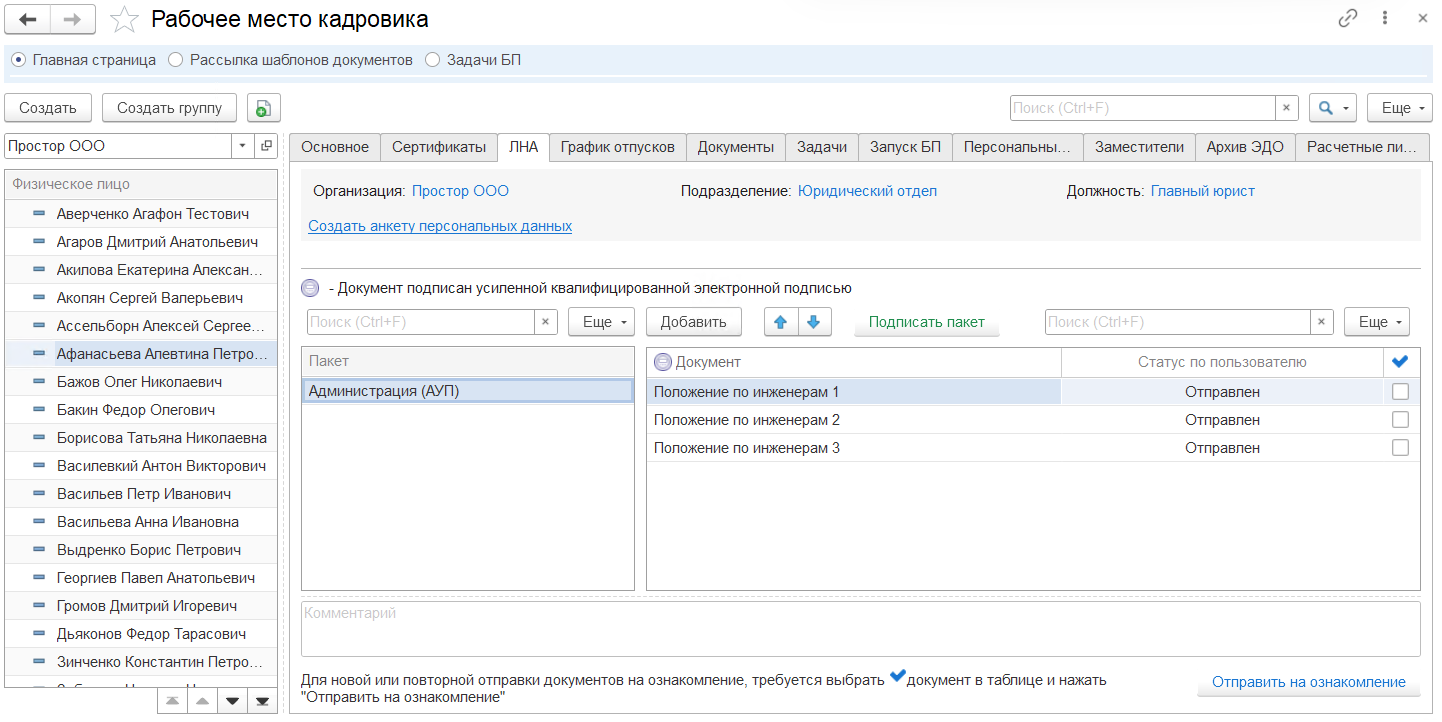1442x722 pixels.
Task: Jump to the first person in the list
Action: [x=173, y=700]
